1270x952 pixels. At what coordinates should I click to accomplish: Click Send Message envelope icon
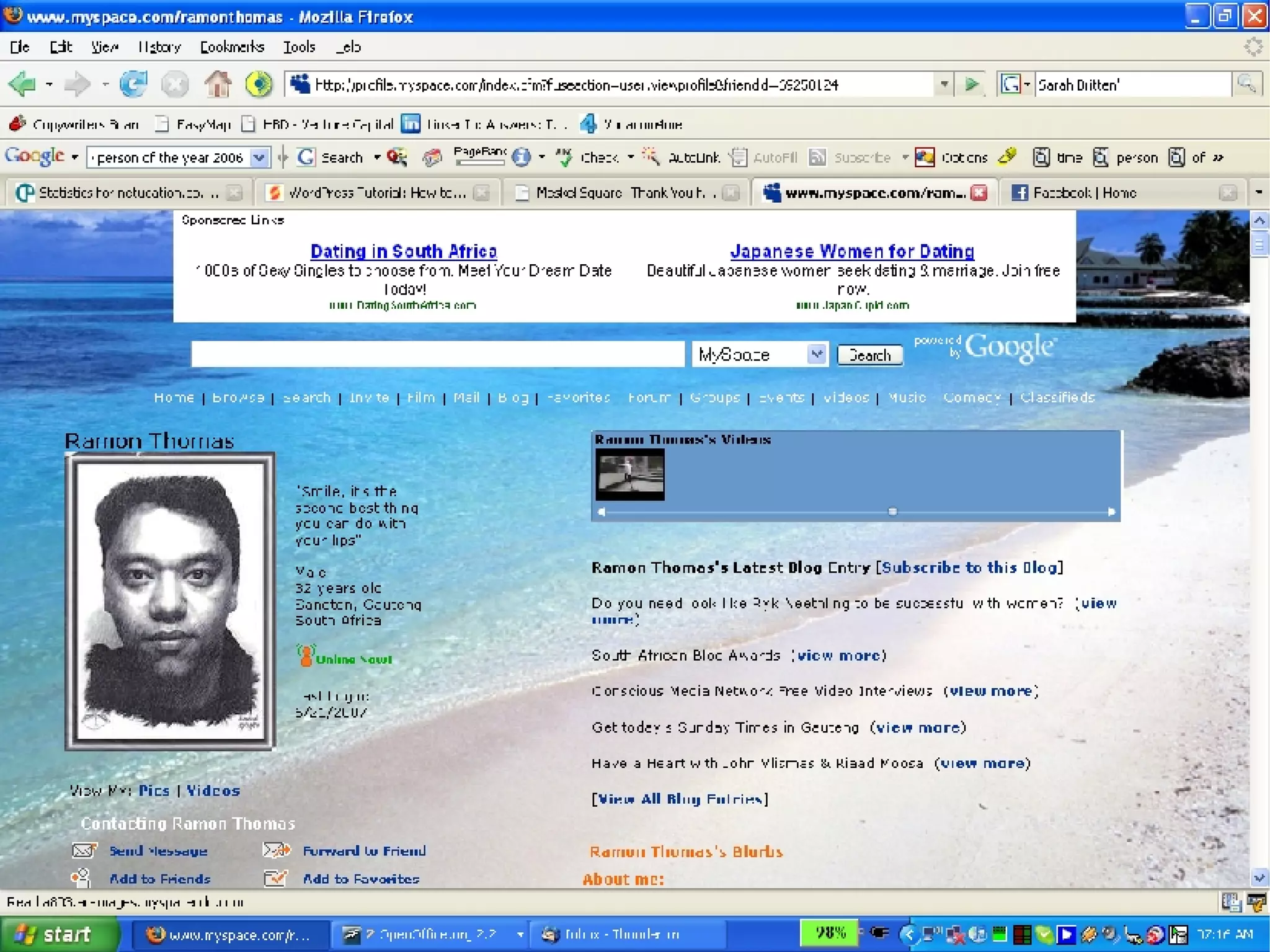click(84, 850)
